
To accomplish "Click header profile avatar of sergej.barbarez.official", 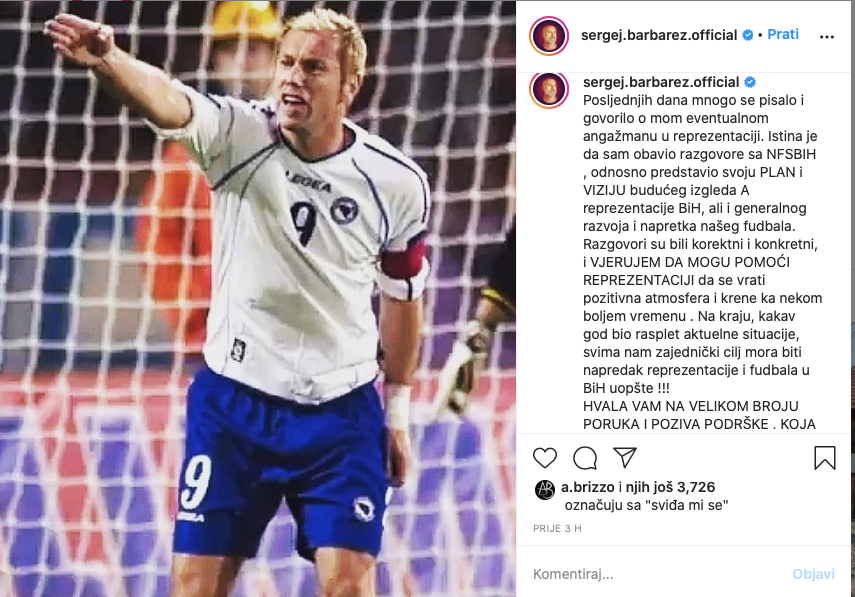I will pos(549,36).
